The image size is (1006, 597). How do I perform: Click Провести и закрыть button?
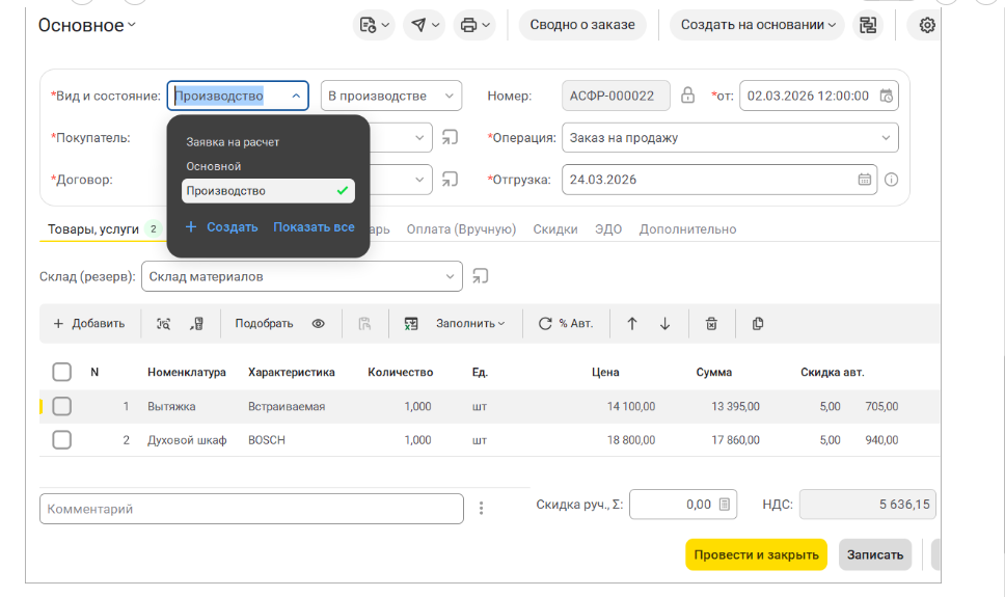[756, 555]
